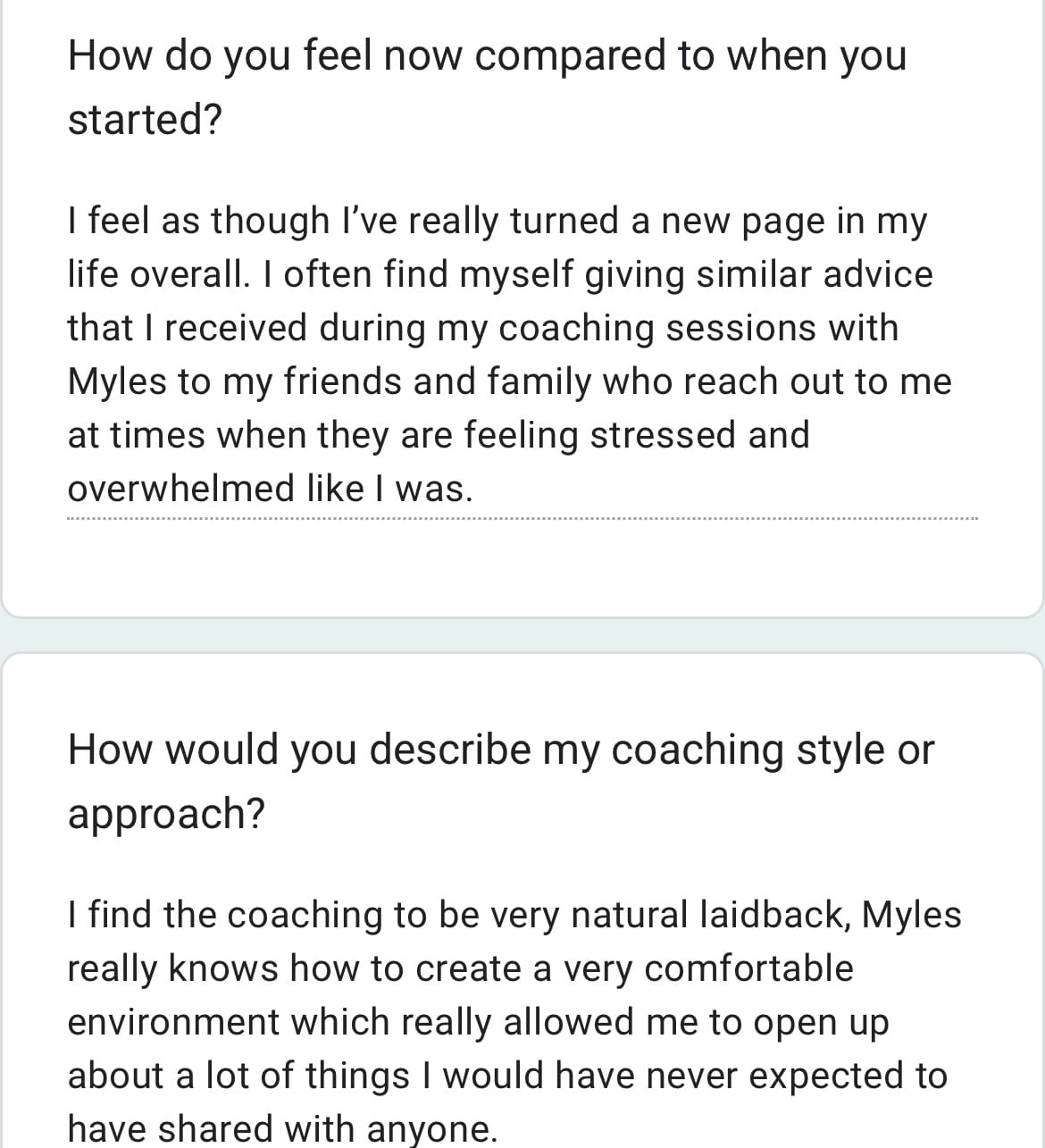Click the line "I find the coaching to be very natural"
Screen dimensions: 1045x1148
click(x=514, y=915)
